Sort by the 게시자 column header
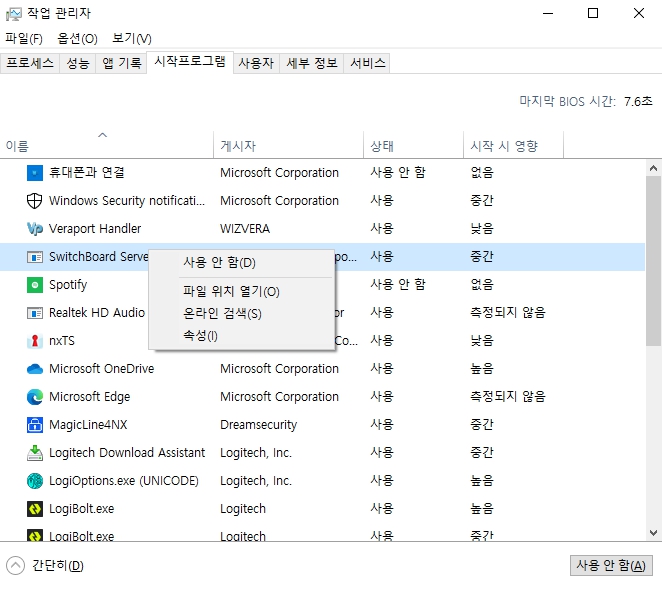This screenshot has height=589, width=662. click(x=288, y=145)
